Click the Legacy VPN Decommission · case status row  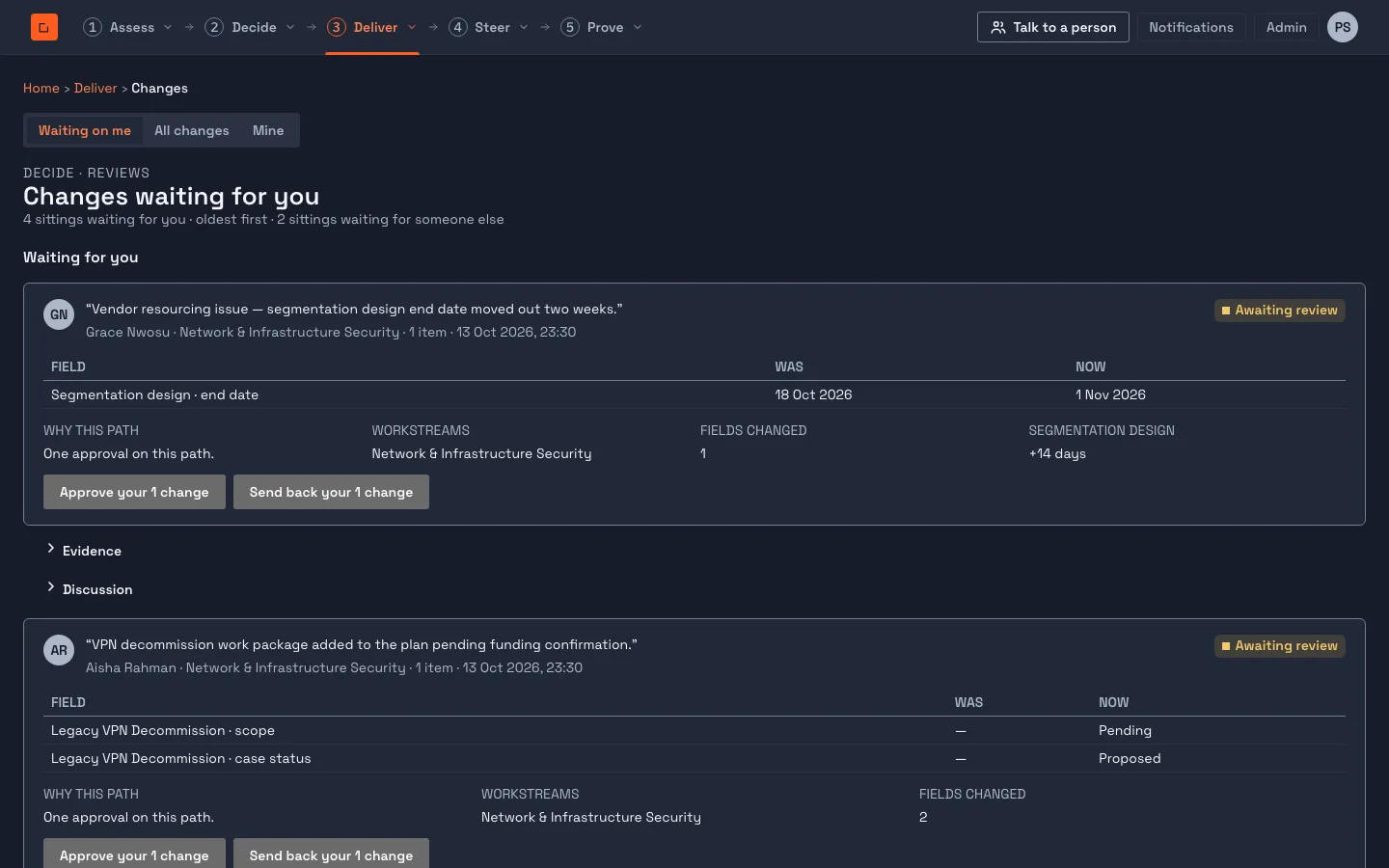pos(694,758)
